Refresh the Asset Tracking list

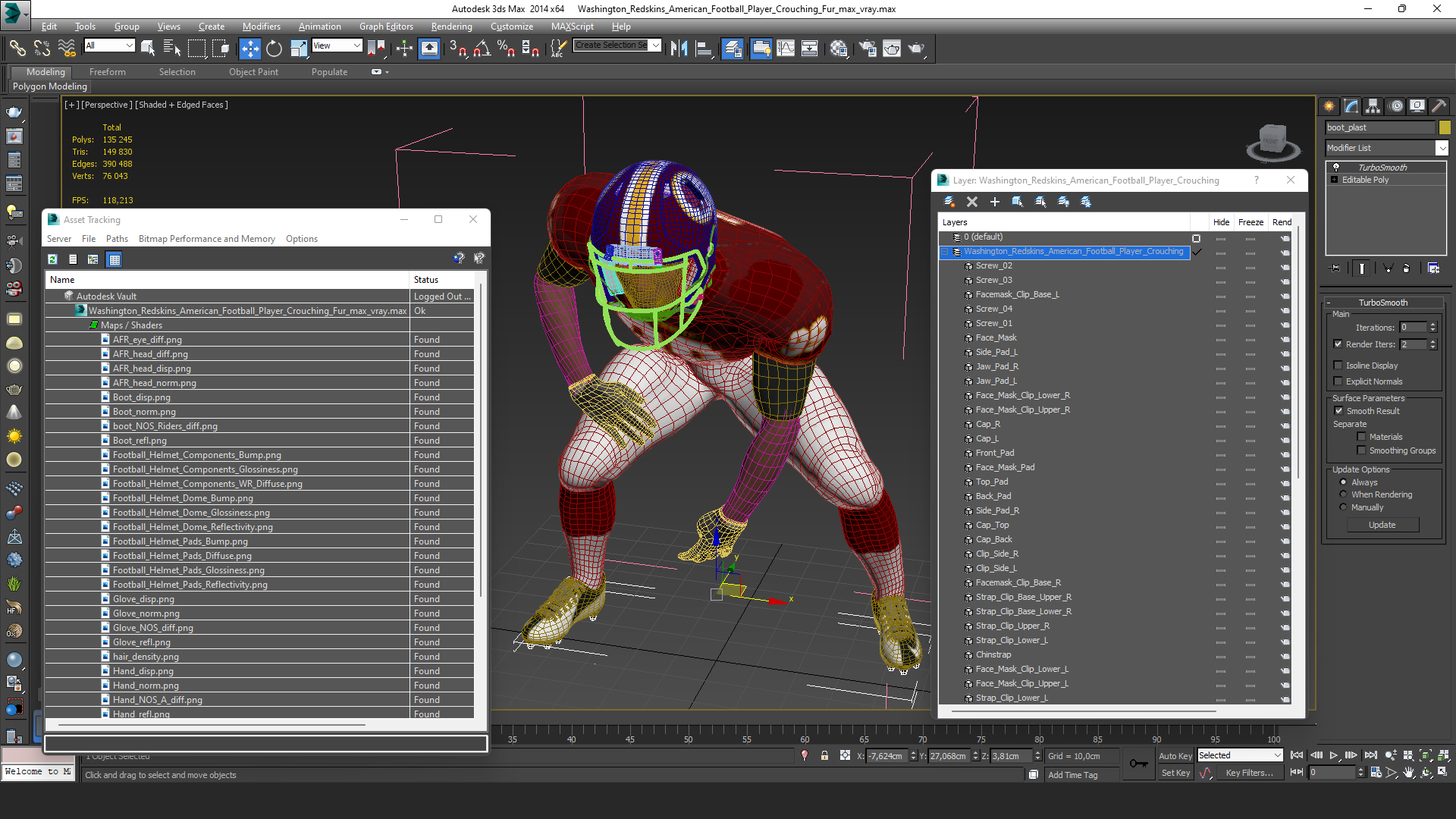tap(52, 259)
